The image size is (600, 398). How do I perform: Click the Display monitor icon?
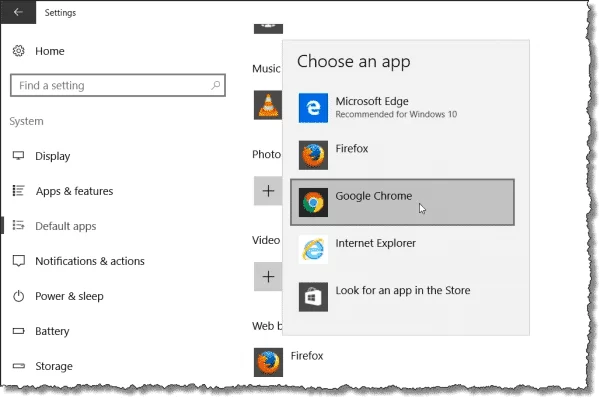point(18,155)
